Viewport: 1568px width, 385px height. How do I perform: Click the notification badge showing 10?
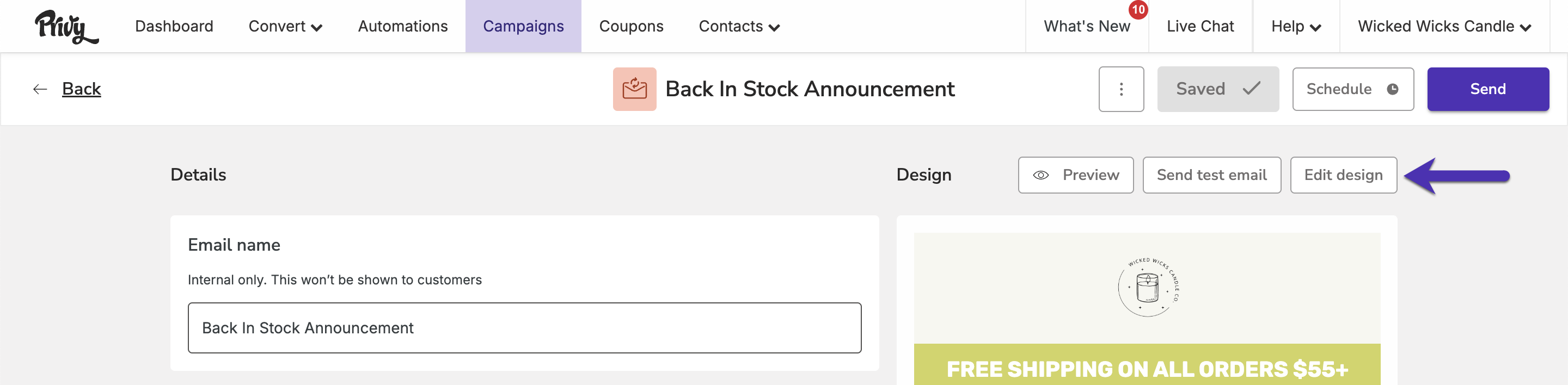[x=1138, y=10]
